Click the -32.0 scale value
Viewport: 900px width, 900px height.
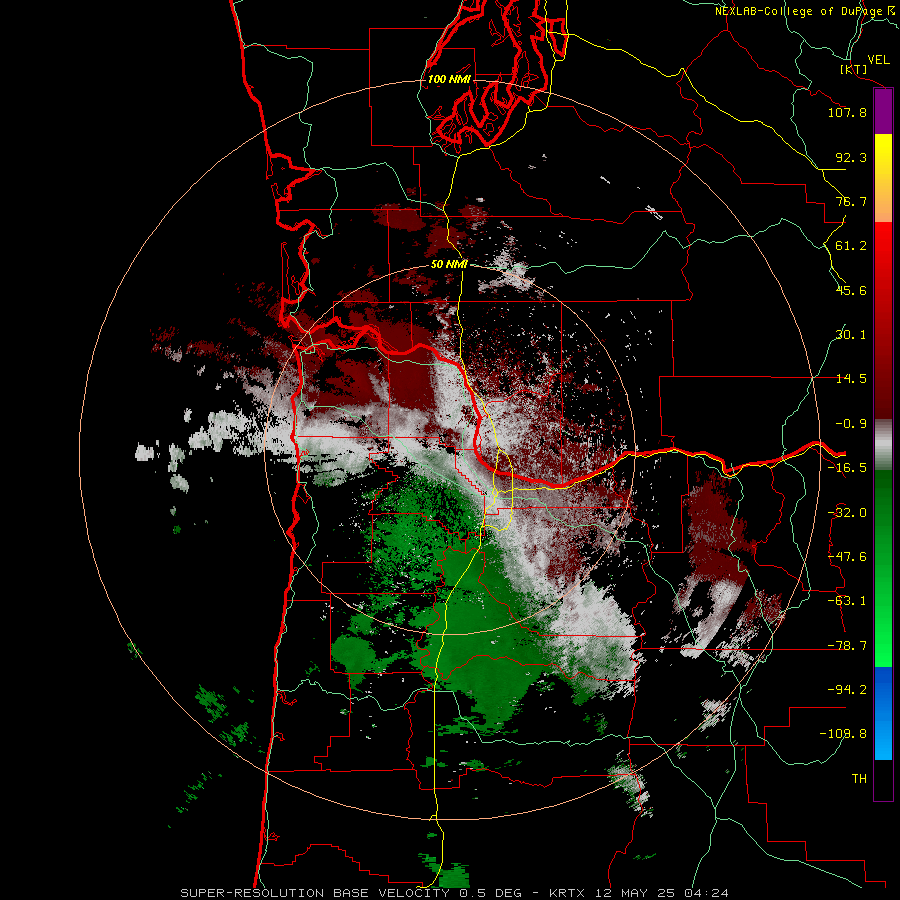click(847, 513)
